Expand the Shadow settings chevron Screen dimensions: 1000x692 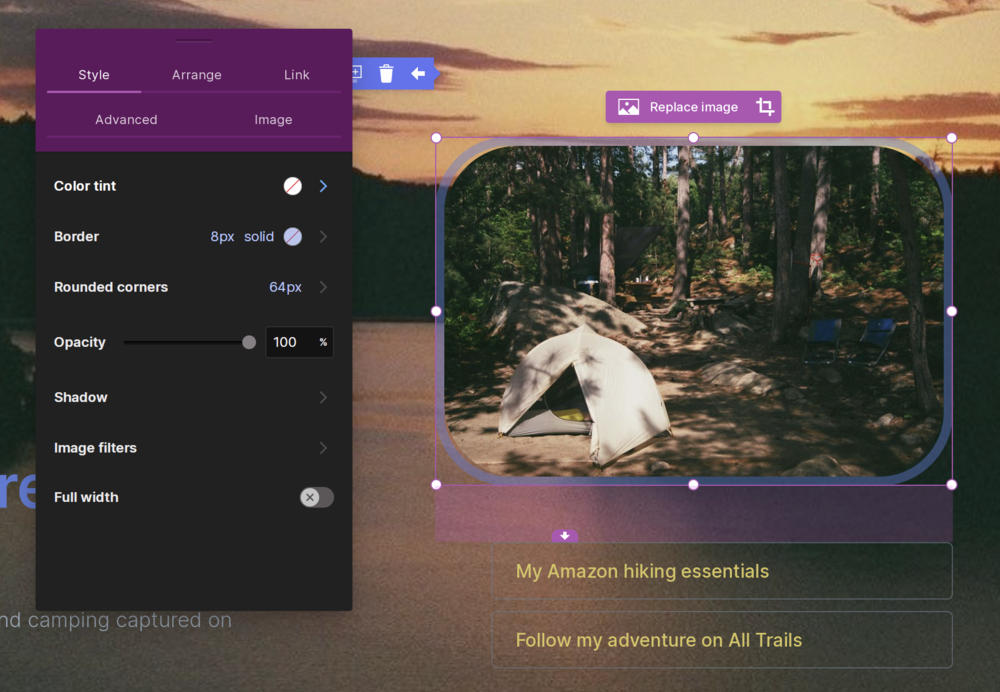tap(323, 397)
